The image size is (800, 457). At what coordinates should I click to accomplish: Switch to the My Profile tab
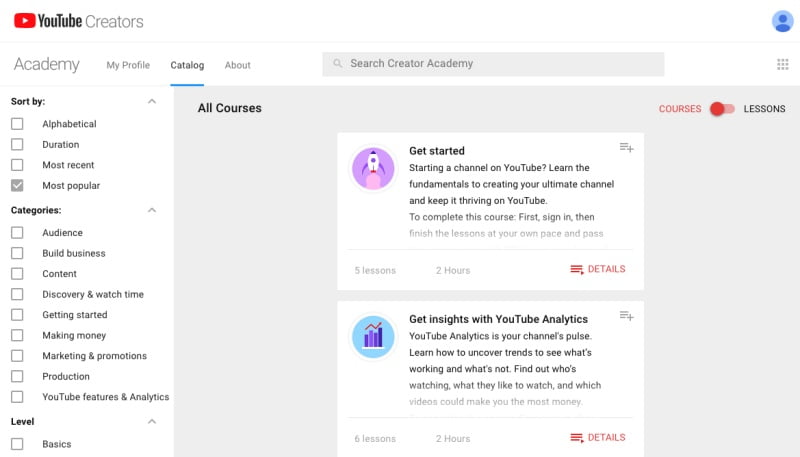[x=128, y=65]
